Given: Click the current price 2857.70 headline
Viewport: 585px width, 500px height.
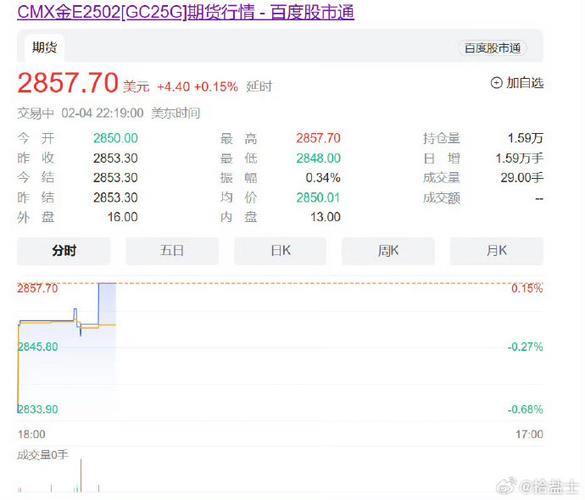Looking at the screenshot, I should [x=68, y=82].
